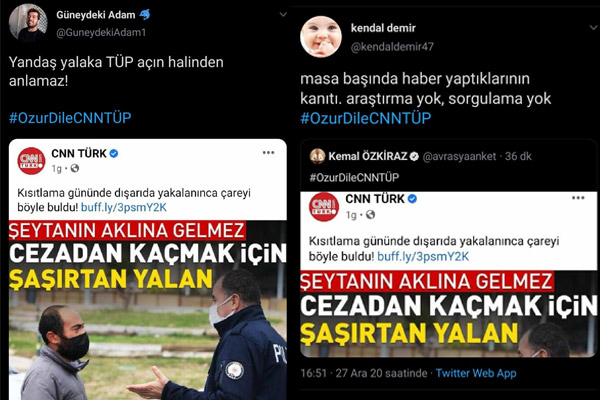
Task: Click Kemal ÖZKİRAZ's small avatar
Action: [317, 156]
